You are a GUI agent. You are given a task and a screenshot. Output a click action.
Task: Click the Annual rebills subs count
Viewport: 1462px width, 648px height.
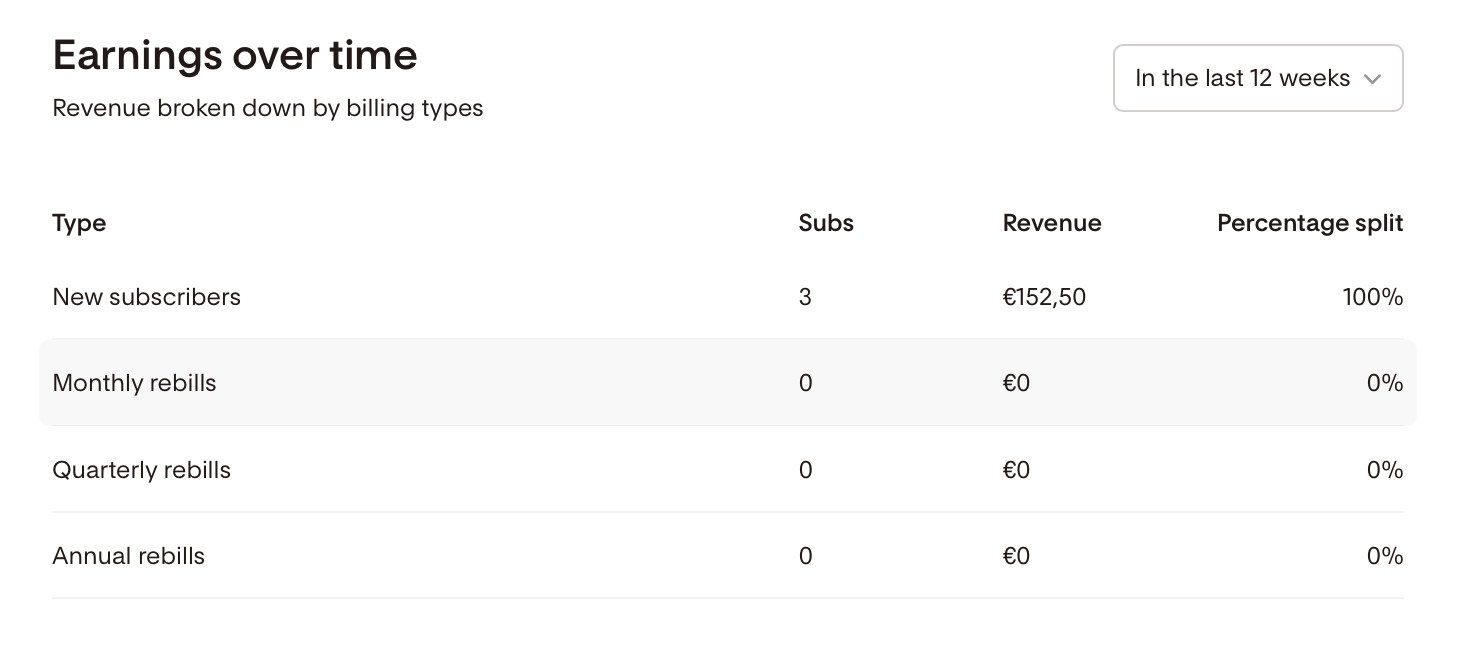[x=806, y=556]
